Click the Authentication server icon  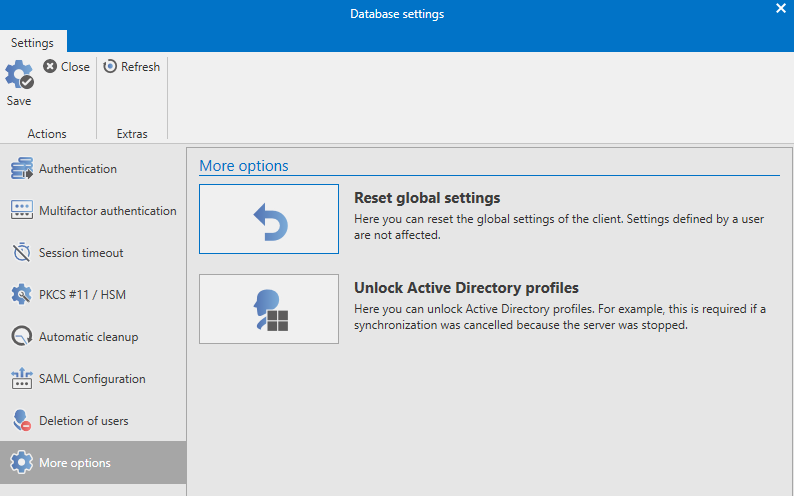pyautogui.click(x=22, y=169)
